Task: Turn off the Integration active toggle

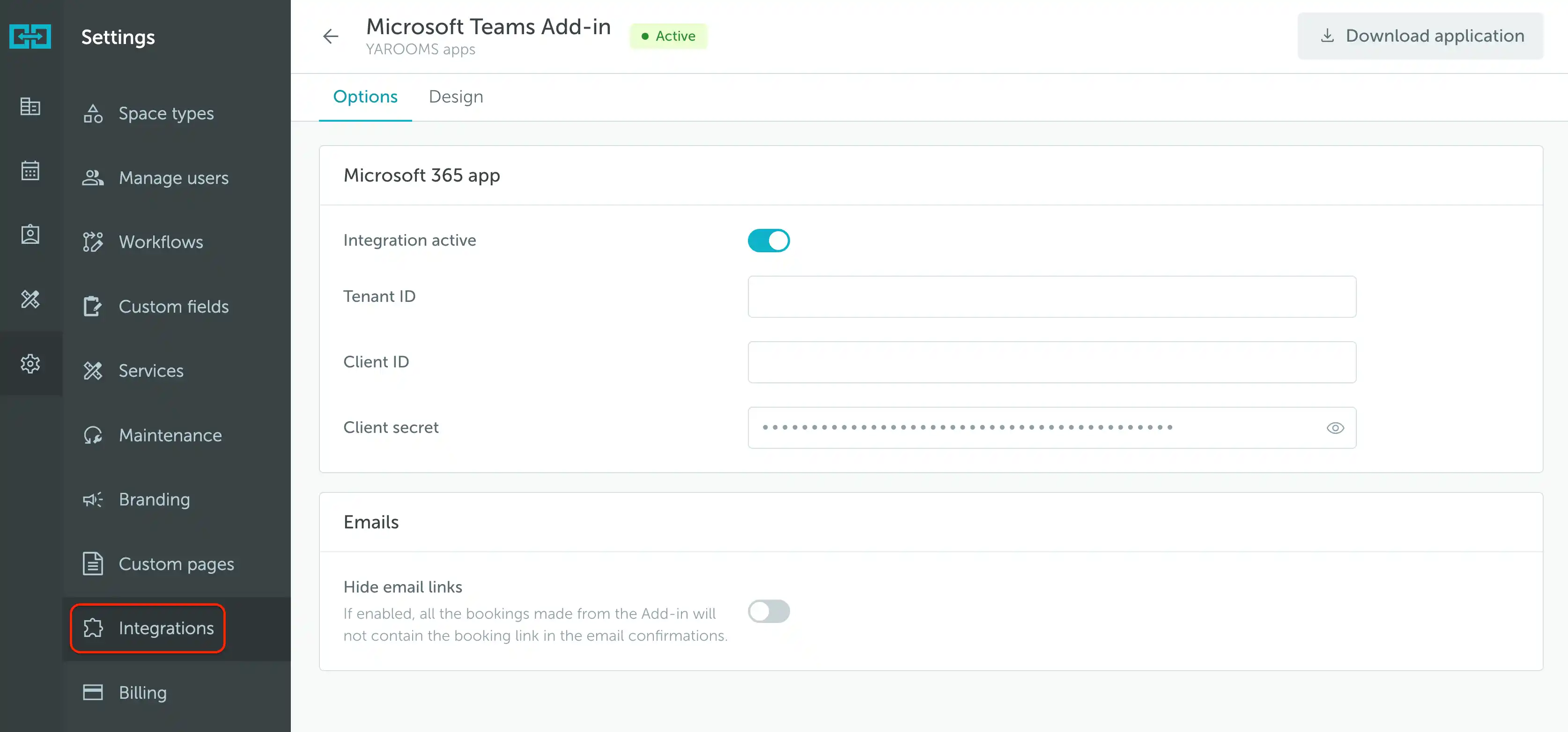Action: (769, 241)
